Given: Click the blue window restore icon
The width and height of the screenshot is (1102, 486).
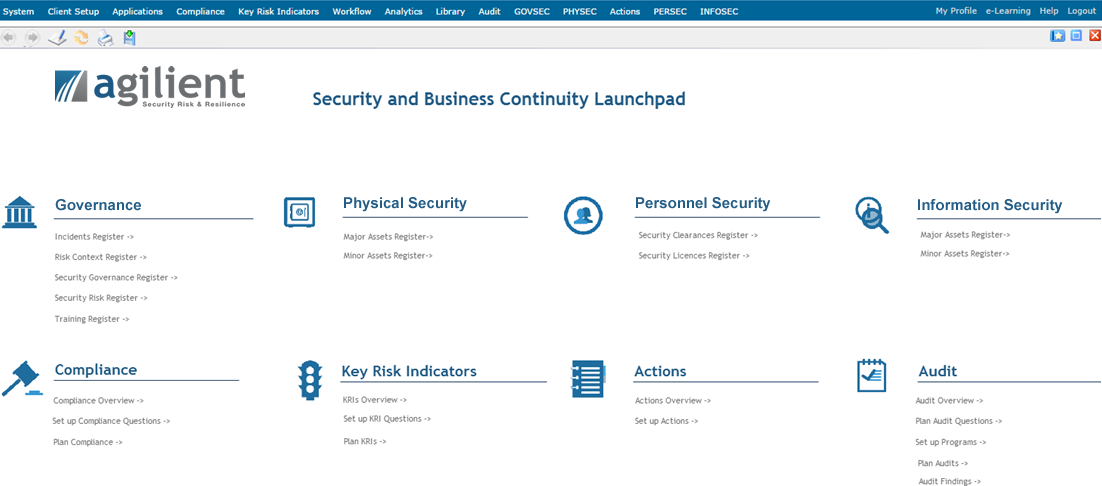Looking at the screenshot, I should [x=1076, y=36].
